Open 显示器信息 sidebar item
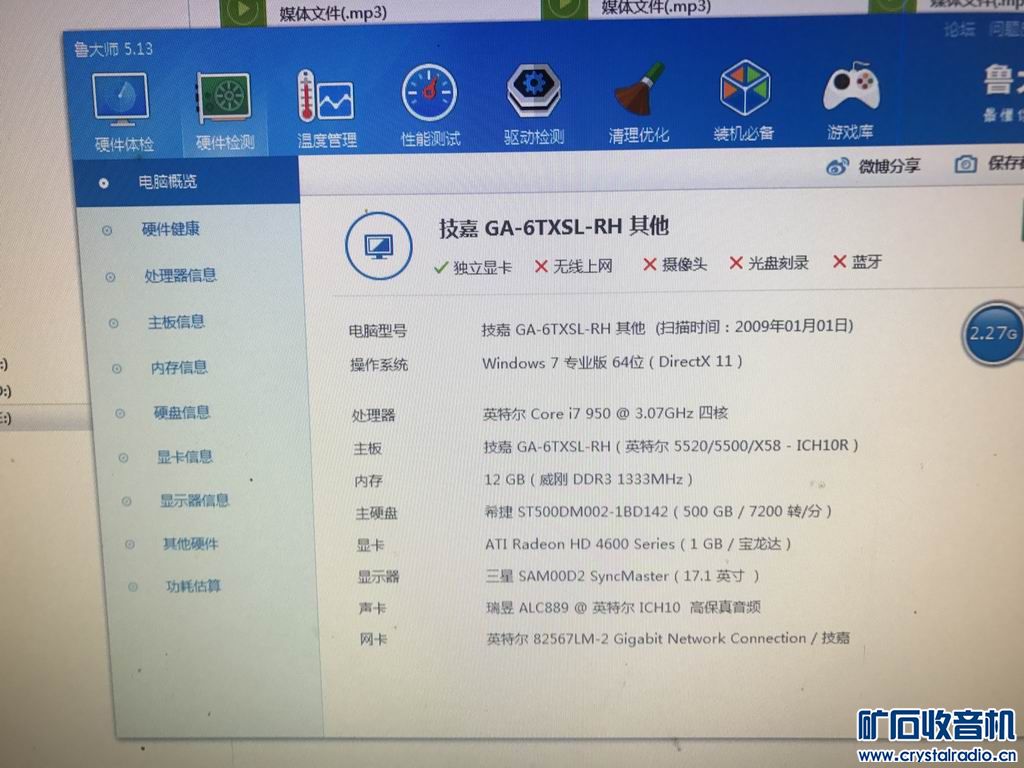Screen dimensions: 1024x768 pos(195,501)
